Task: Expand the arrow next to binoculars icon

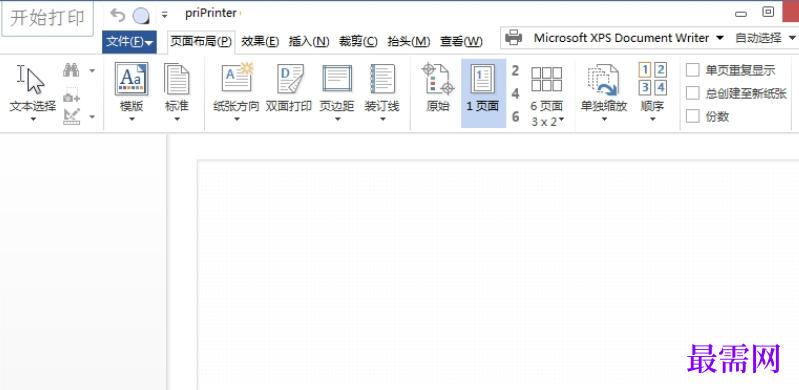Action: pyautogui.click(x=92, y=70)
